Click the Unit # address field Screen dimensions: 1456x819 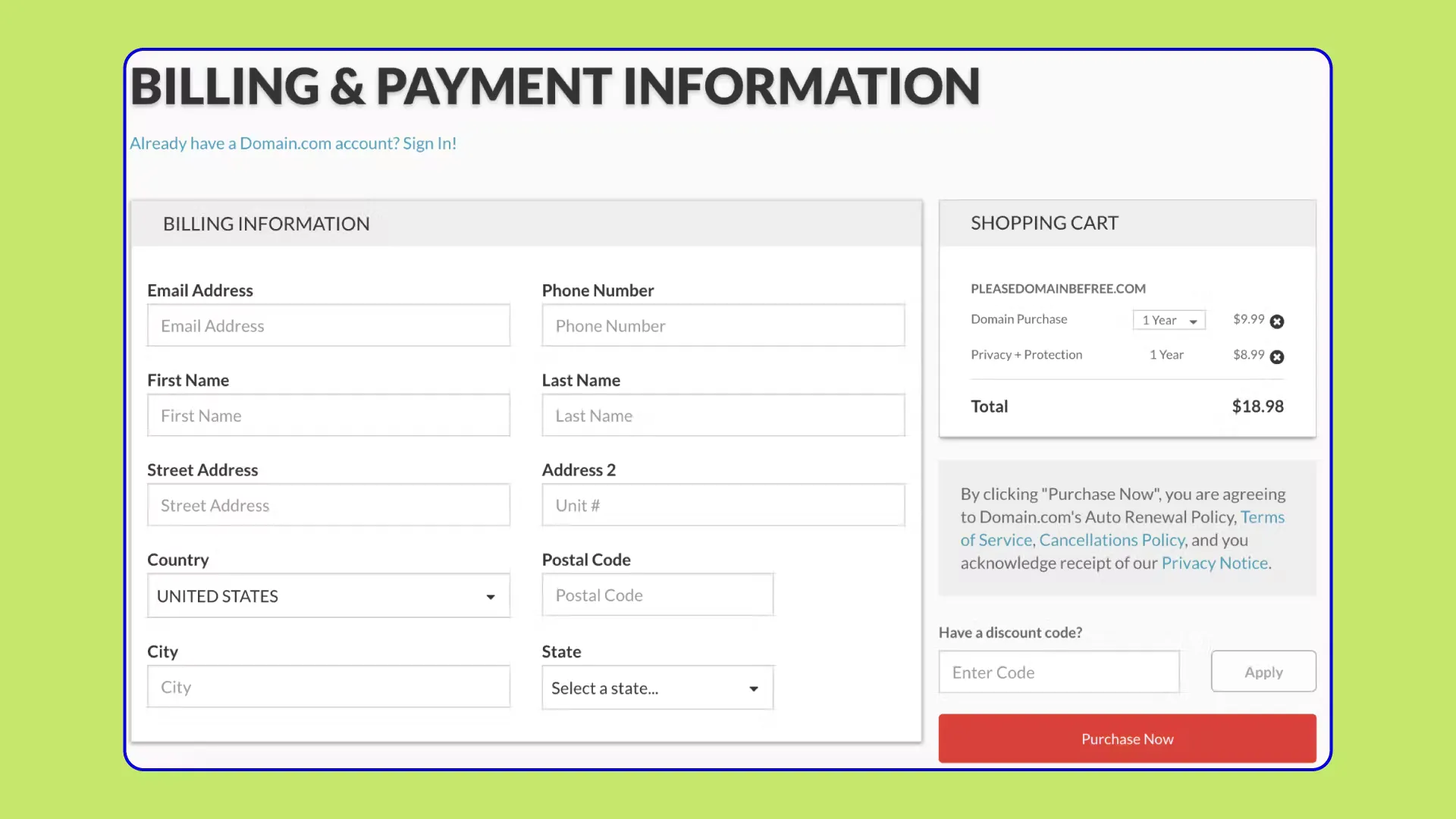pyautogui.click(x=723, y=505)
